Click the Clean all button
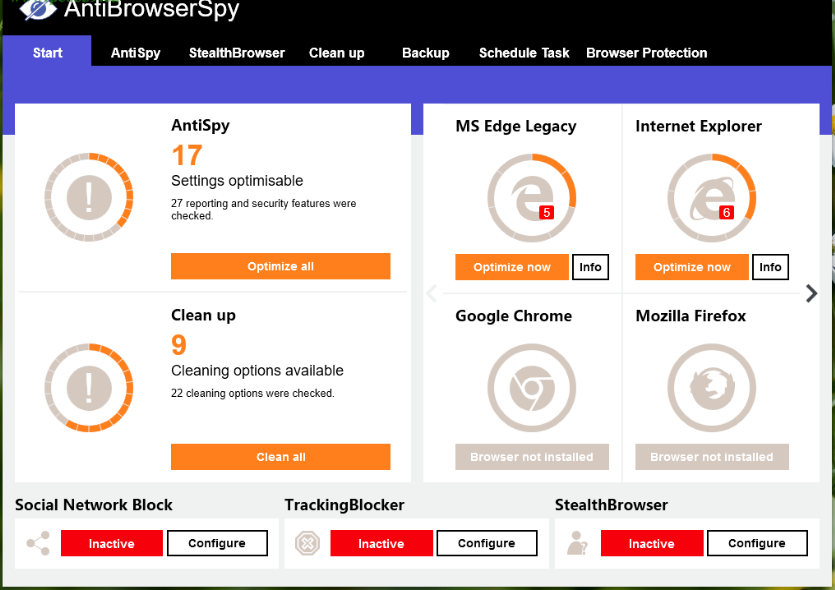The width and height of the screenshot is (835, 590). pos(281,457)
